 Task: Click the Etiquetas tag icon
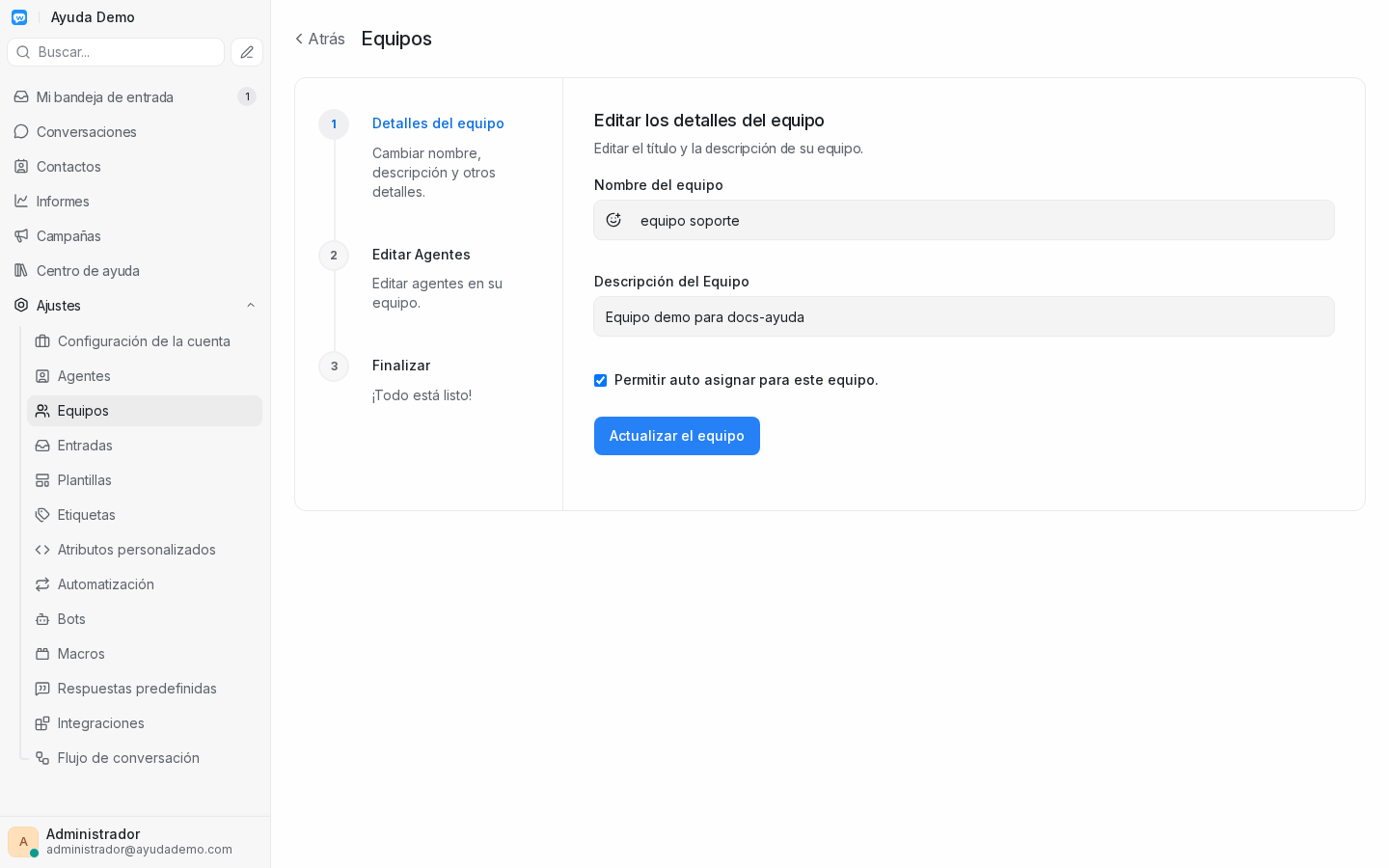click(42, 515)
